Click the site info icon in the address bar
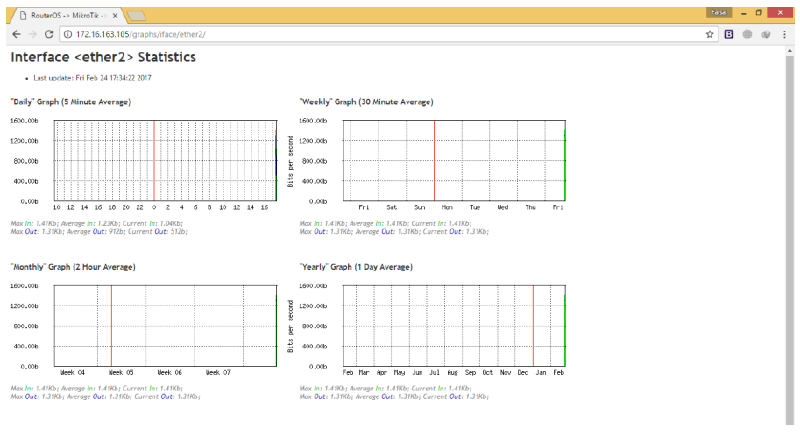800x442 pixels. click(68, 34)
